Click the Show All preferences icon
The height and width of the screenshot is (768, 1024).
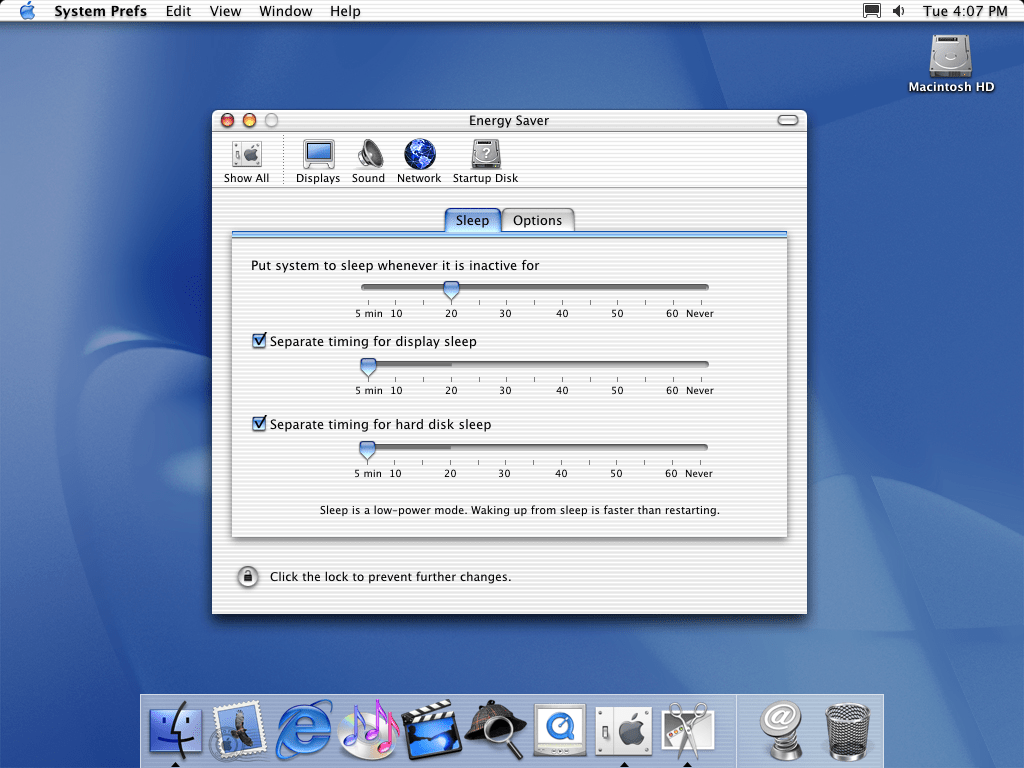[246, 160]
